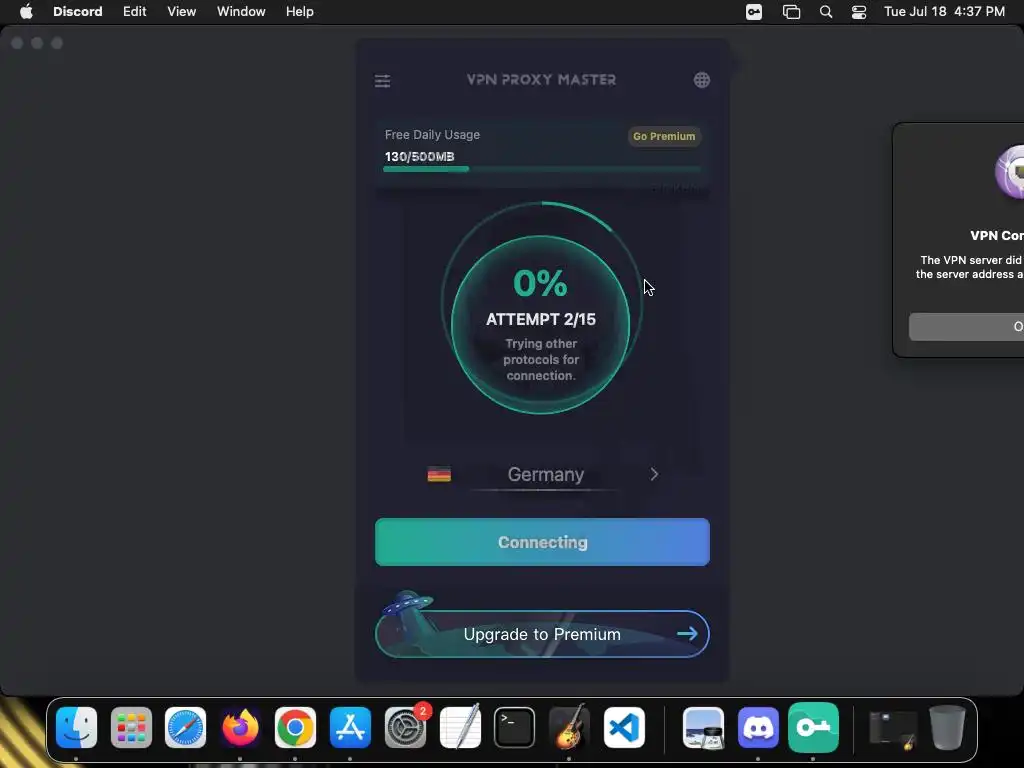Open TextEdit from the Dock
This screenshot has height=768, width=1024.
(460, 726)
